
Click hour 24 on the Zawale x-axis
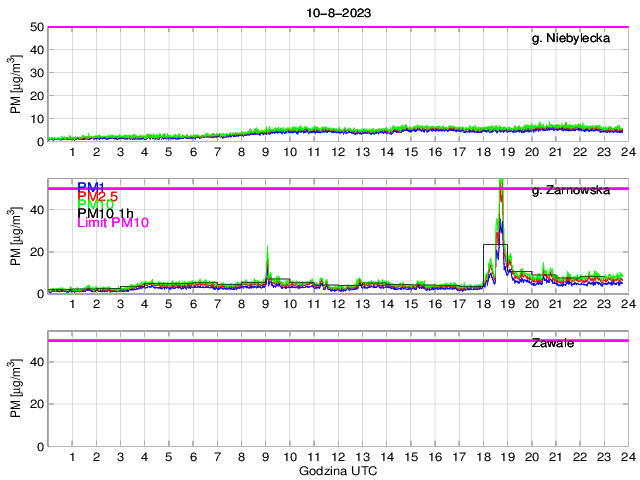pyautogui.click(x=629, y=457)
